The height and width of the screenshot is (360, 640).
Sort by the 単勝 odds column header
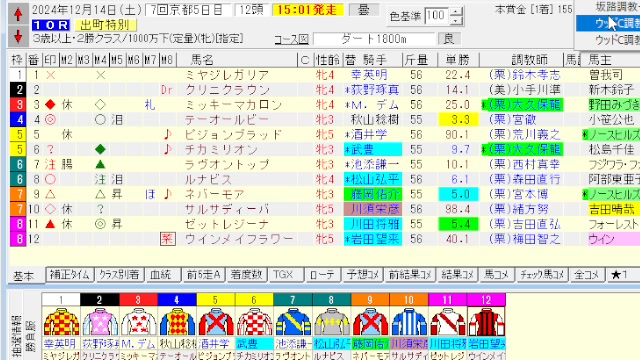tap(458, 60)
